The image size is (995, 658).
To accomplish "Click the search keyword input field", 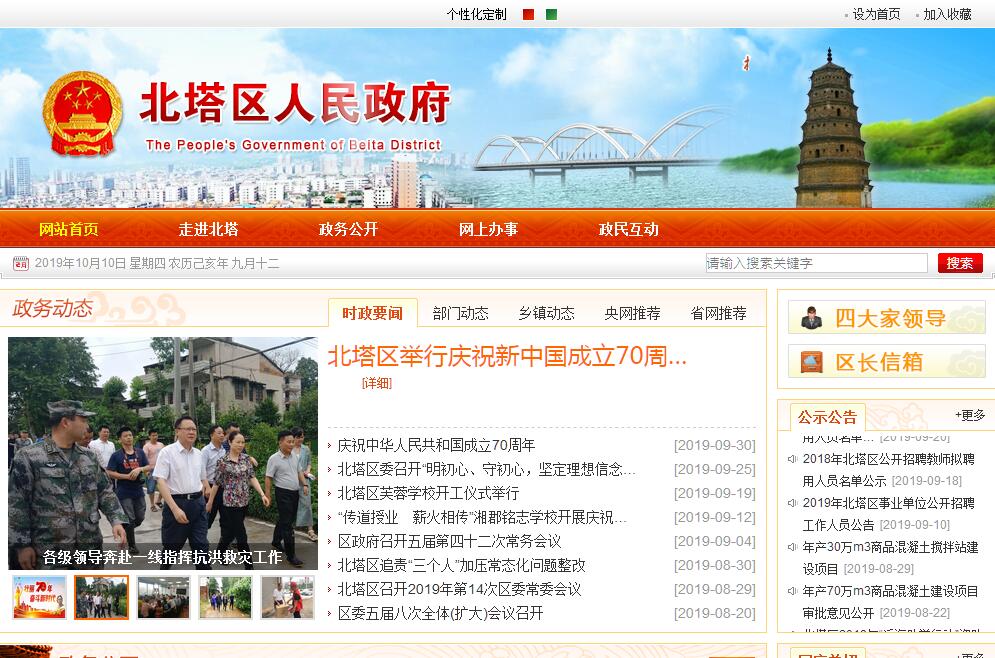I will tap(817, 263).
